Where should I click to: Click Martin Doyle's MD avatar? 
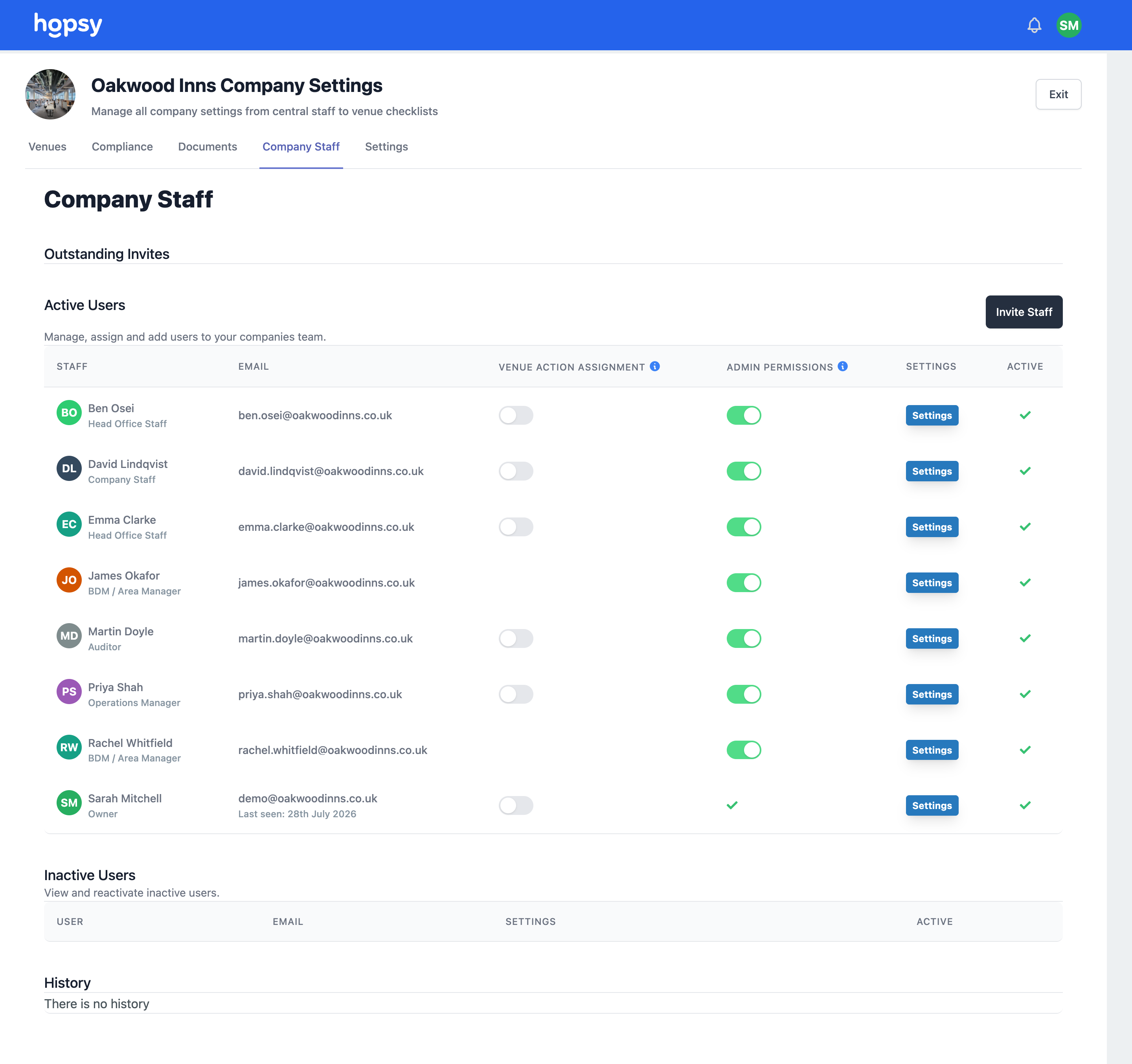pos(69,636)
